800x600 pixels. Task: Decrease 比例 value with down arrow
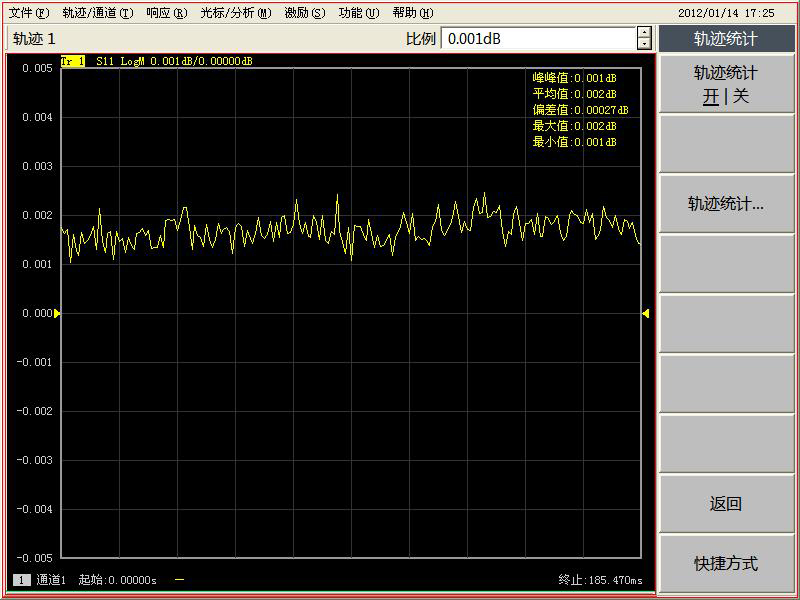coord(644,44)
